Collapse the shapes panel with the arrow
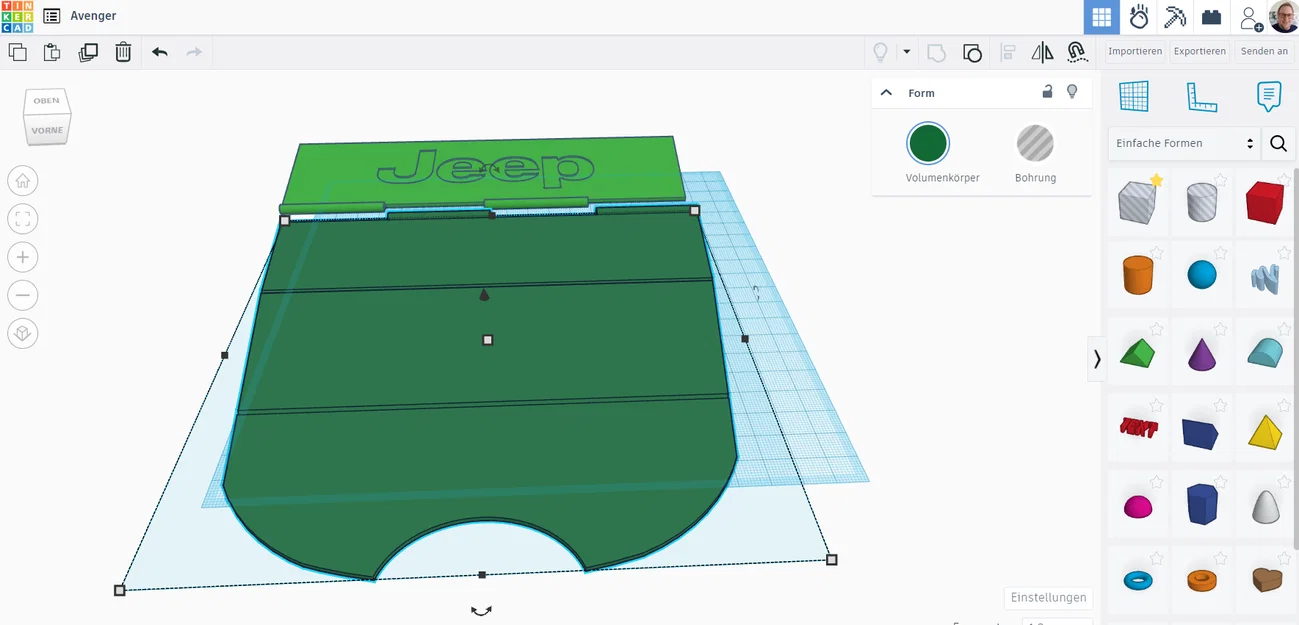1299x625 pixels. (x=1097, y=358)
